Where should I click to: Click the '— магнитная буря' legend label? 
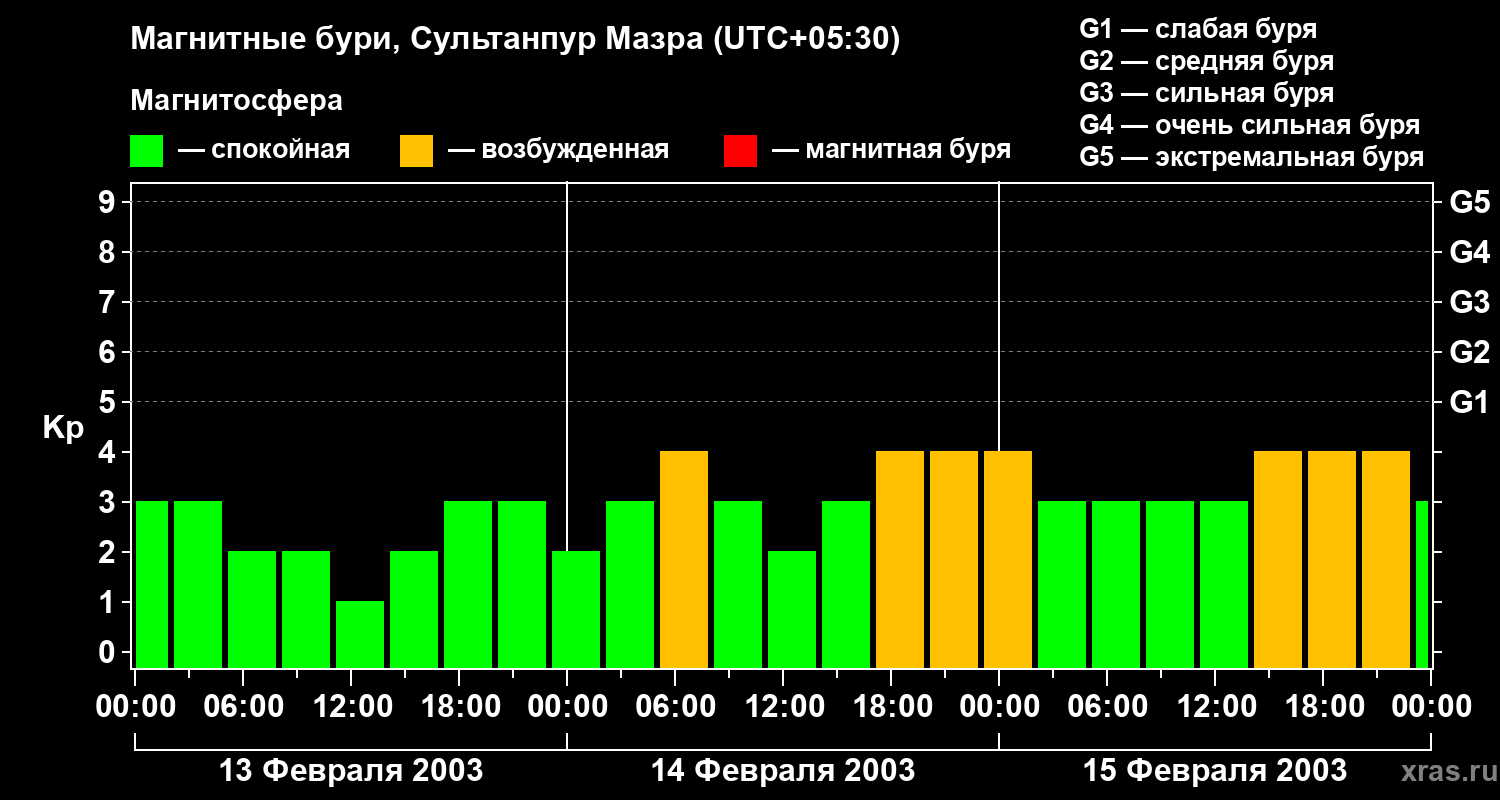pyautogui.click(x=891, y=150)
